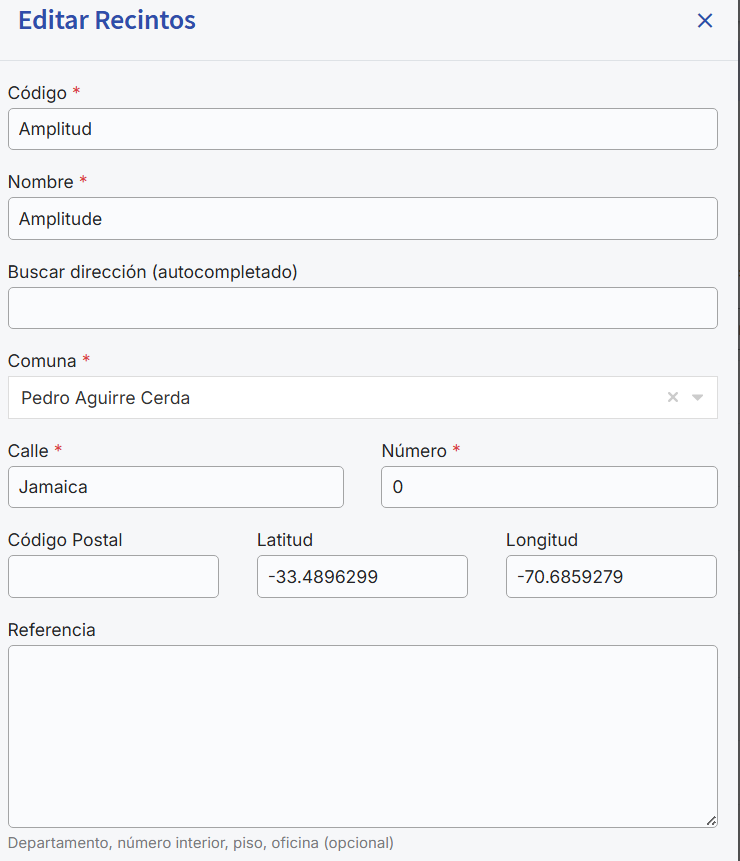Grab the Referencia textarea resize handle

[711, 821]
